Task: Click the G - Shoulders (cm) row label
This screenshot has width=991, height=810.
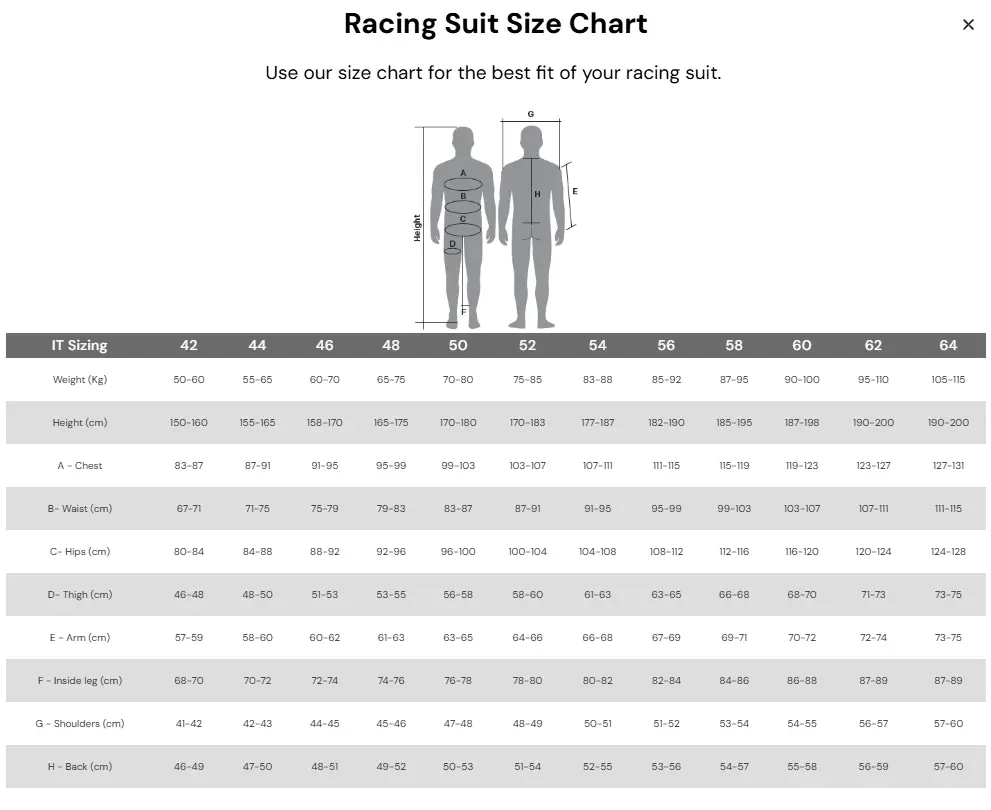Action: pyautogui.click(x=80, y=724)
